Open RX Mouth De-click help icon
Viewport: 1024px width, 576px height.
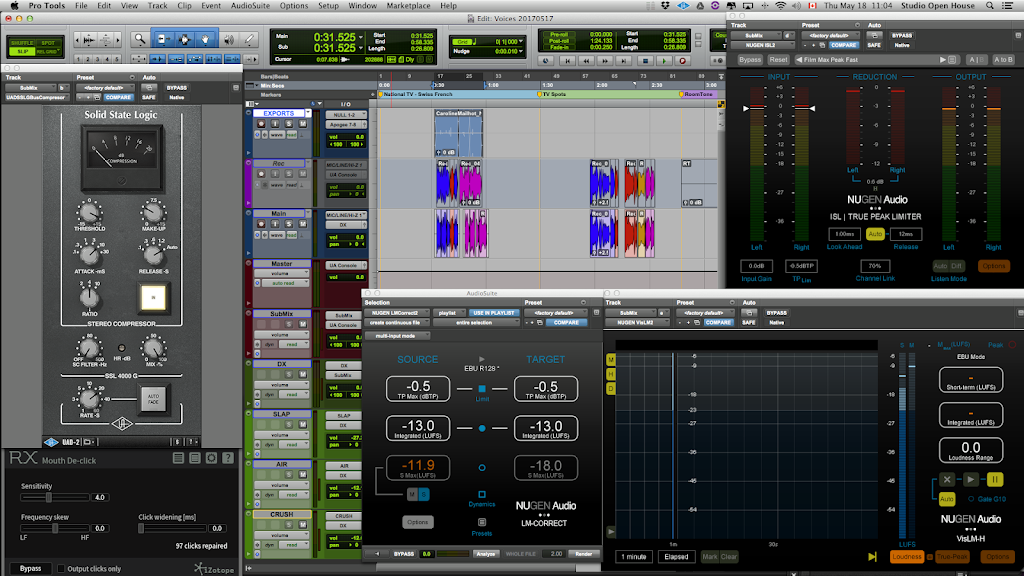[228, 458]
